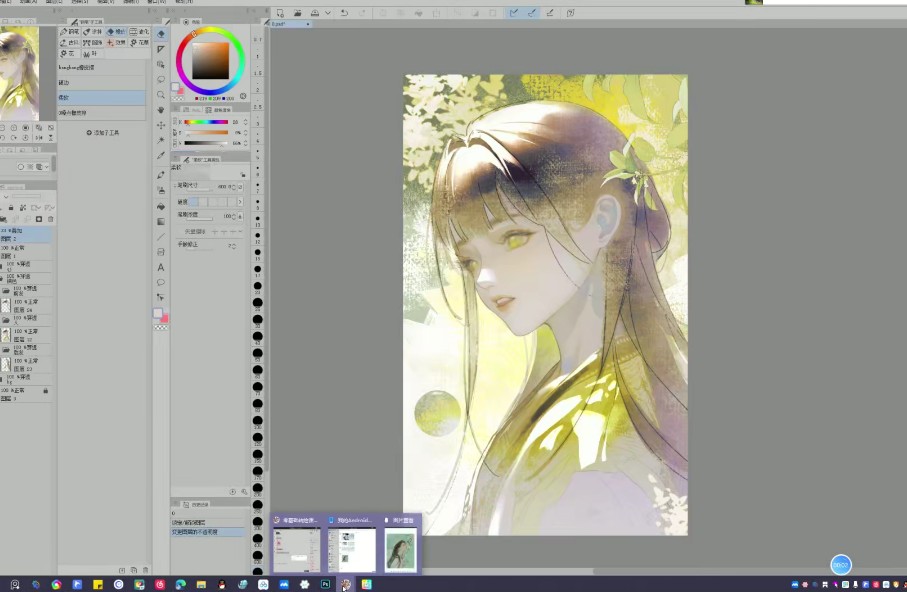907x592 pixels.
Task: Select the Hand tool
Action: [x=161, y=109]
